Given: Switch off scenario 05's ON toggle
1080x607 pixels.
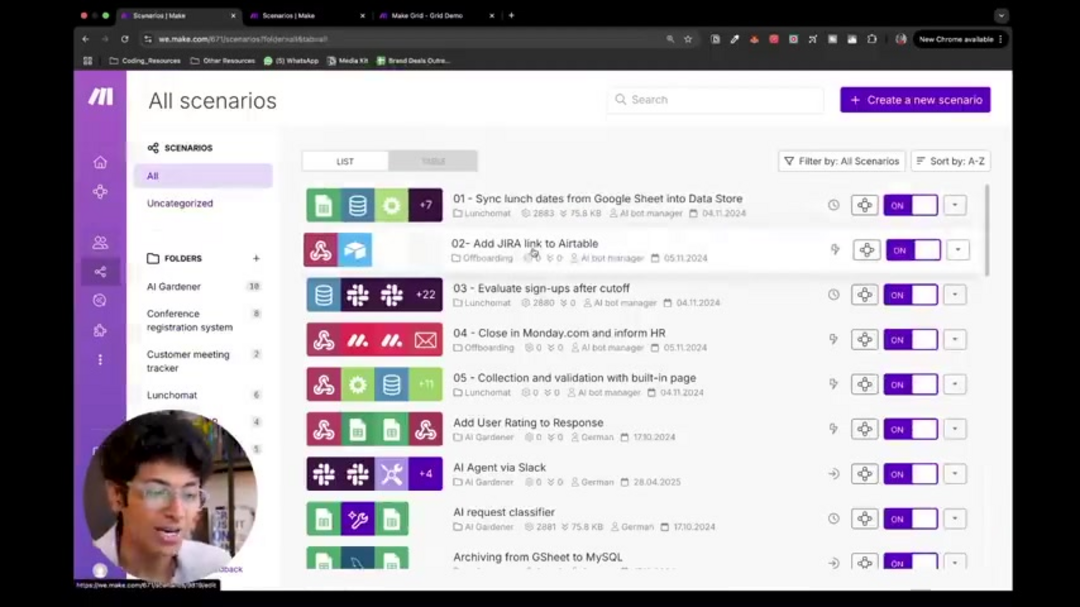Looking at the screenshot, I should (x=911, y=384).
